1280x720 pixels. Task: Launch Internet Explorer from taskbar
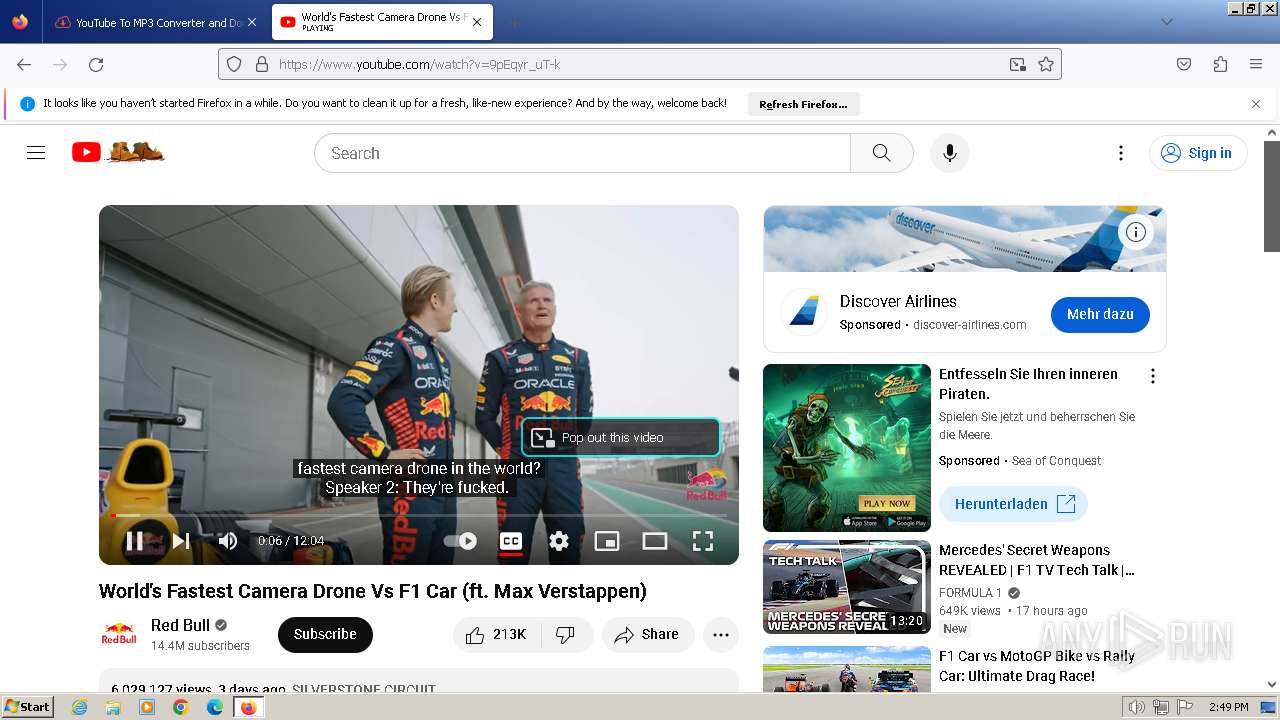[80, 707]
